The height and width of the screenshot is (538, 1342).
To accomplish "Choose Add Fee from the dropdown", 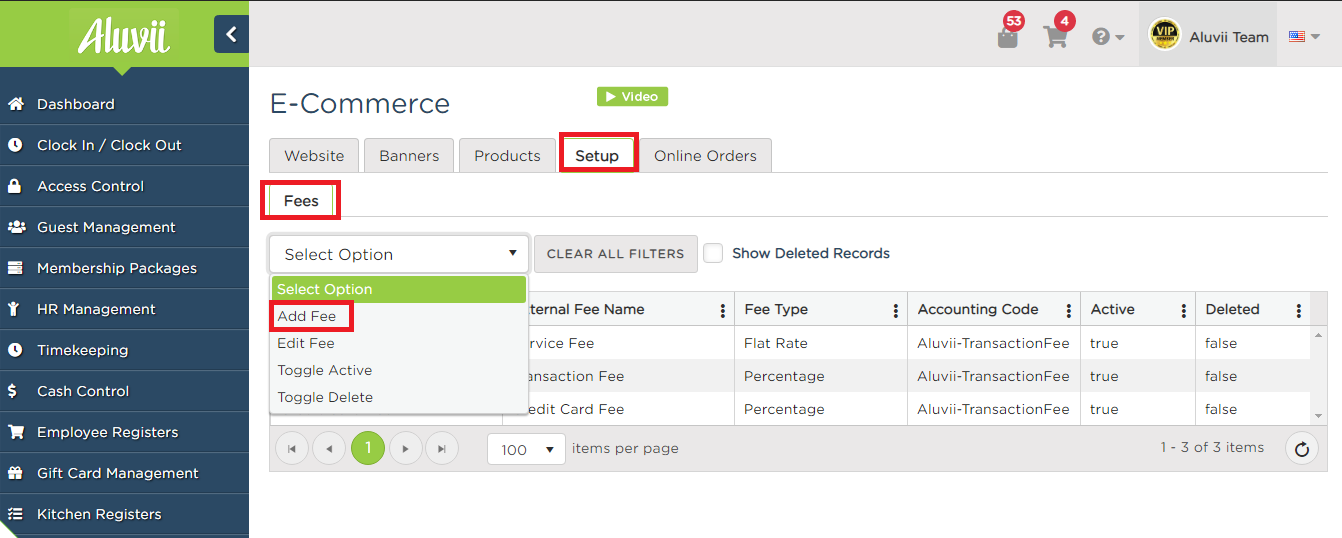I will click(398, 316).
